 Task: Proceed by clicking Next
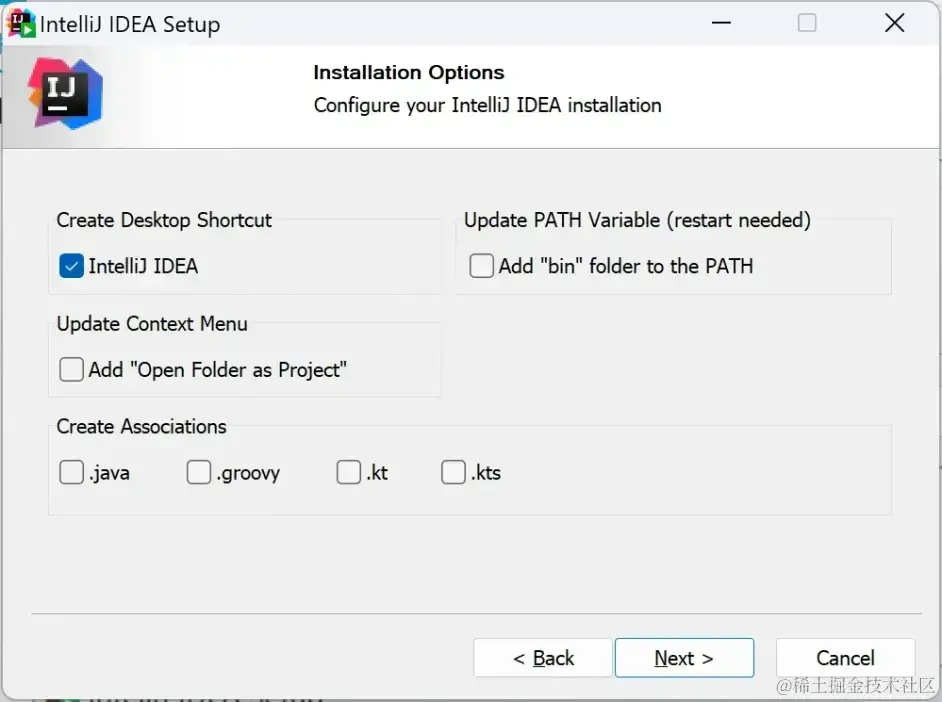tap(684, 658)
